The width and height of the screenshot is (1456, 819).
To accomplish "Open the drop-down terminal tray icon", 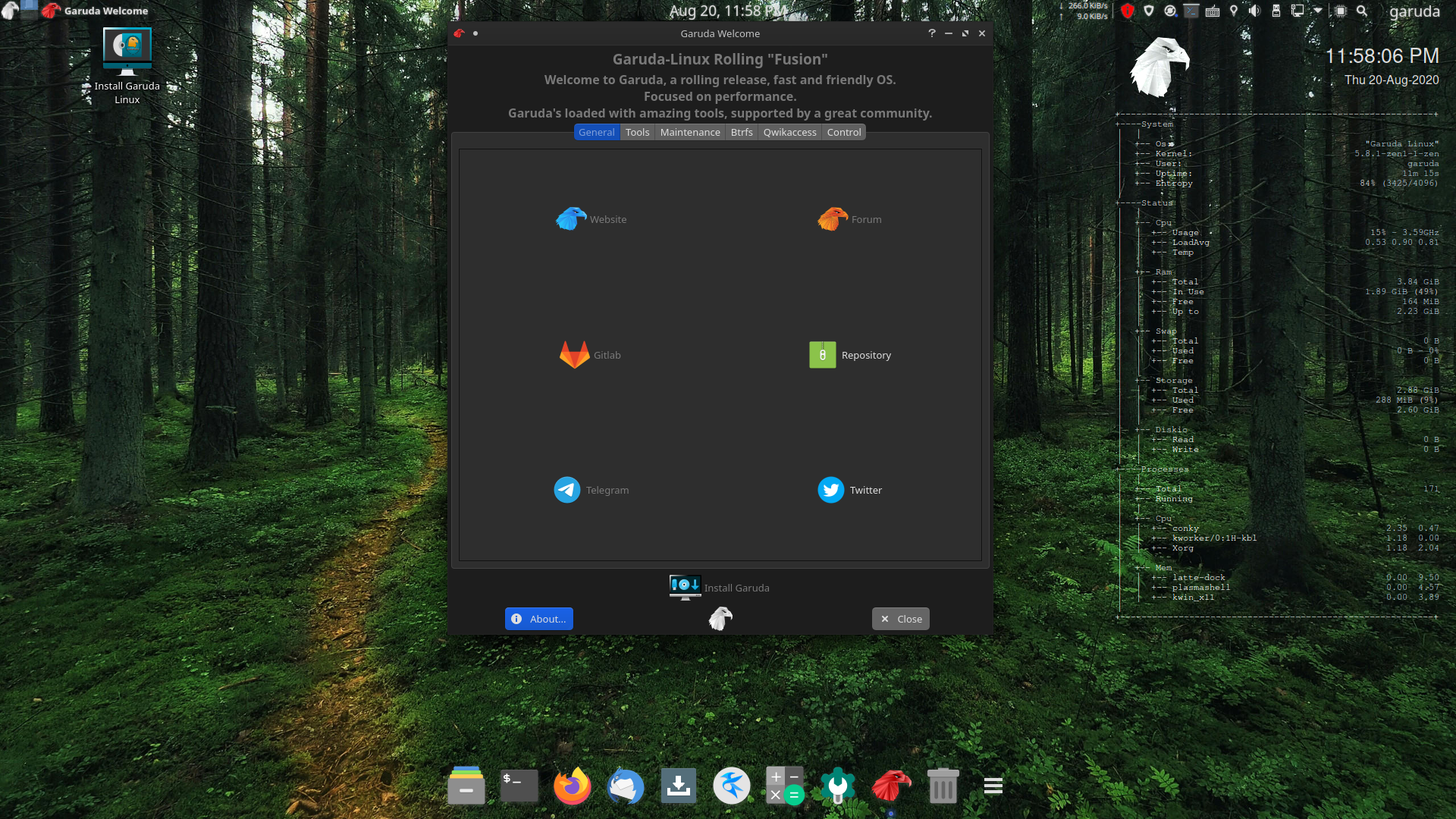I will tap(1191, 11).
